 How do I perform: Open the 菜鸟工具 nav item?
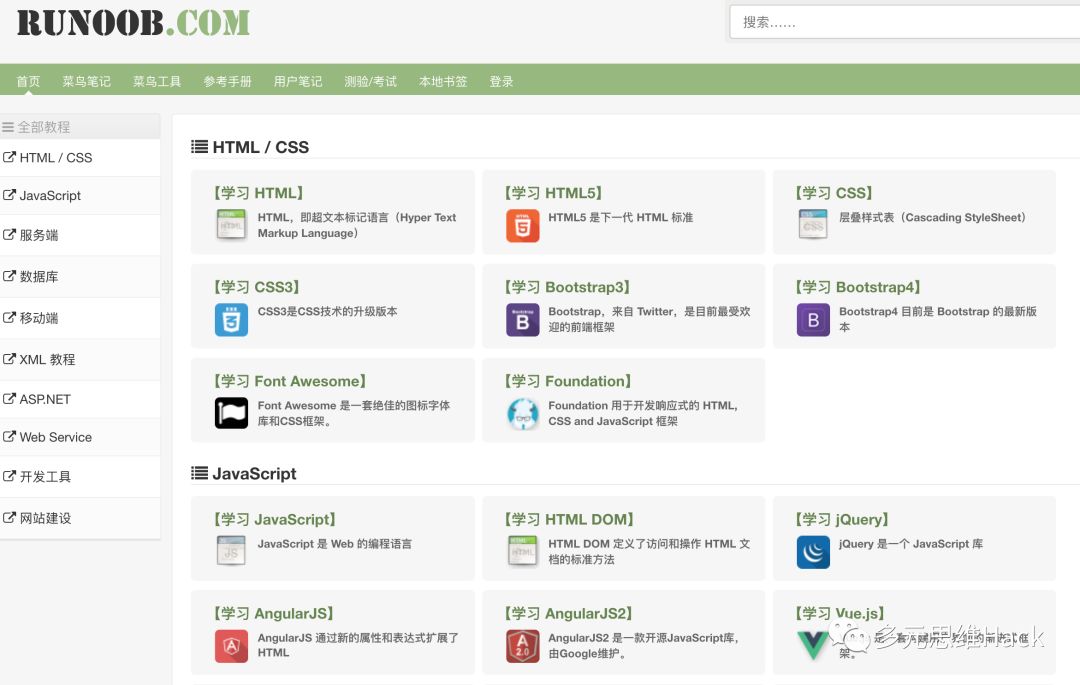point(157,81)
